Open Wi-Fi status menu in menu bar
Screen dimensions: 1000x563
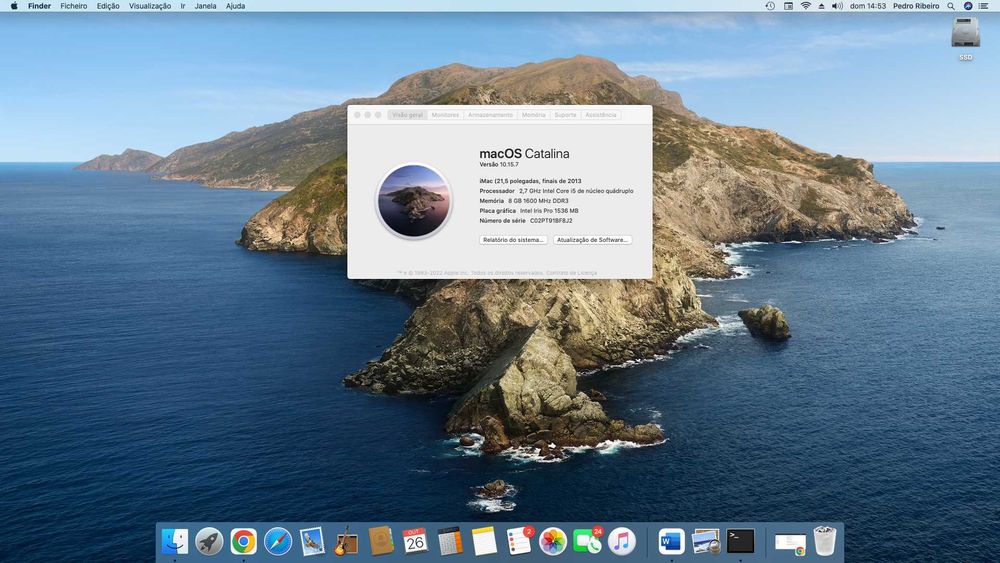[x=805, y=6]
